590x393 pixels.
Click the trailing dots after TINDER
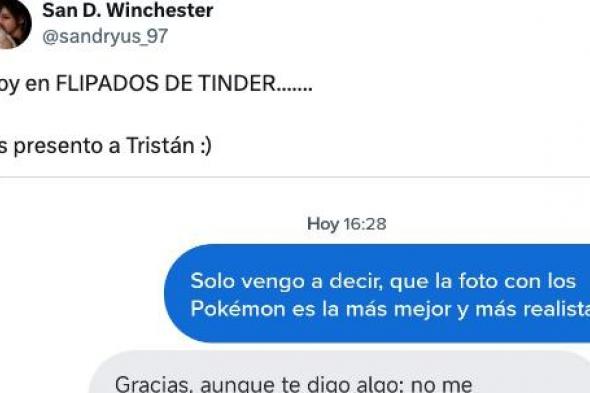click(x=294, y=89)
